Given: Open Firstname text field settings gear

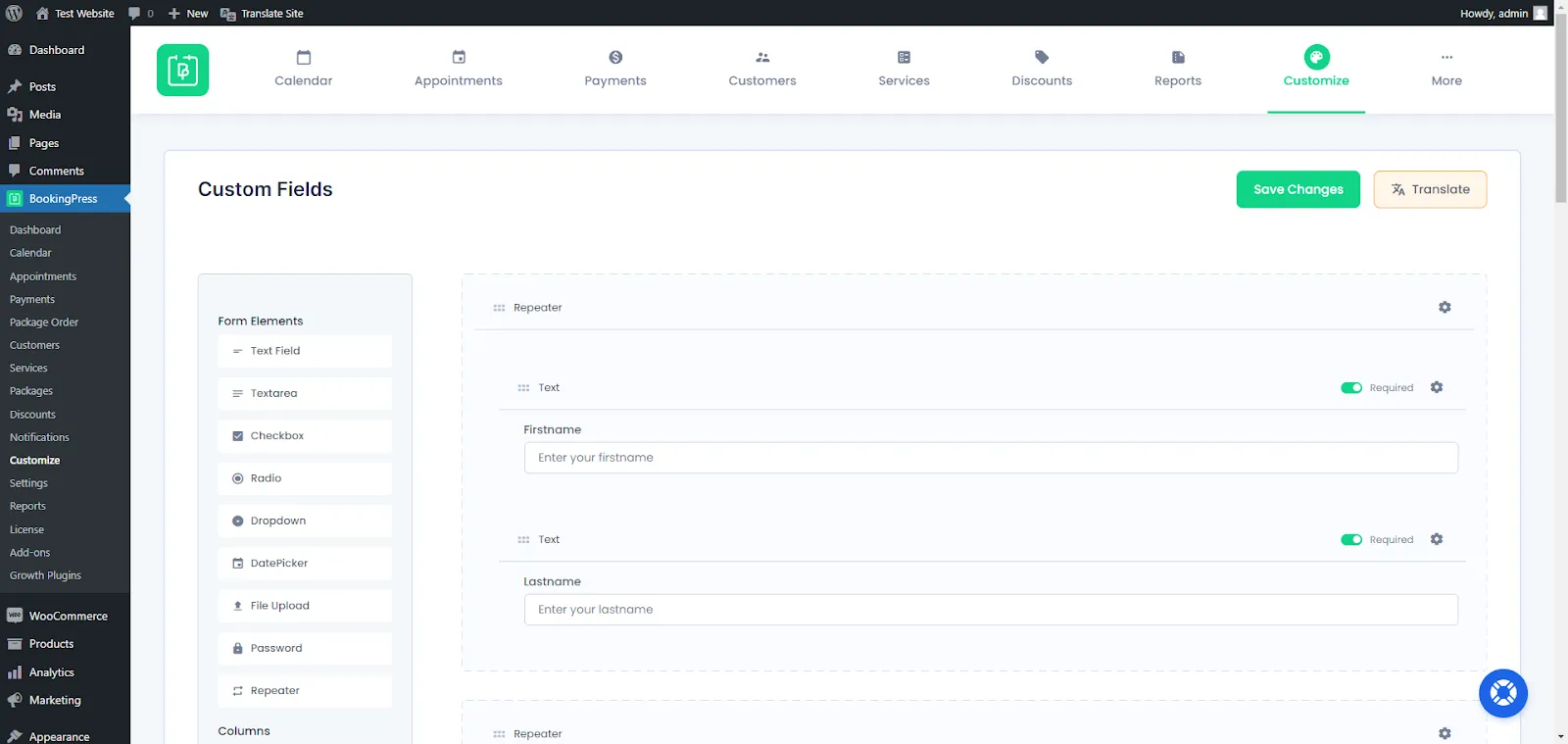Looking at the screenshot, I should pos(1437,387).
